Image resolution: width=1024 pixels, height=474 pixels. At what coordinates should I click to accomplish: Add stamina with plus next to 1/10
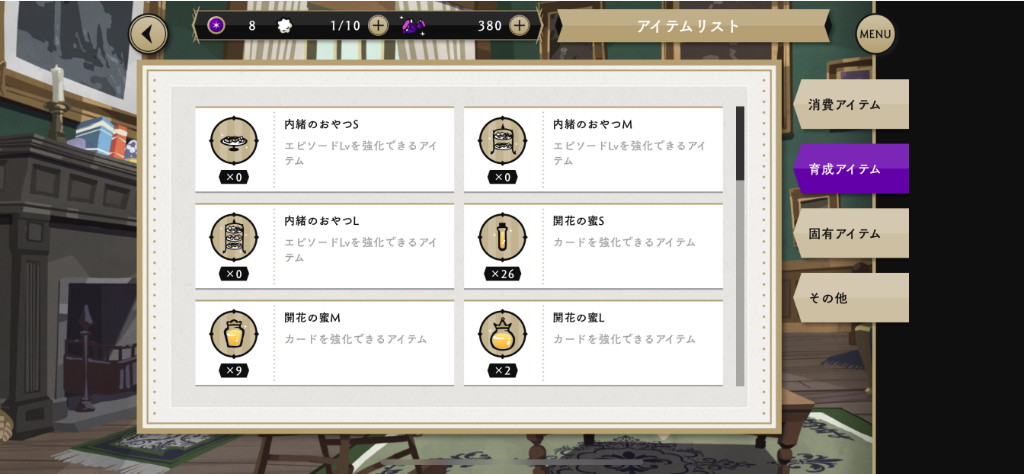coord(378,25)
